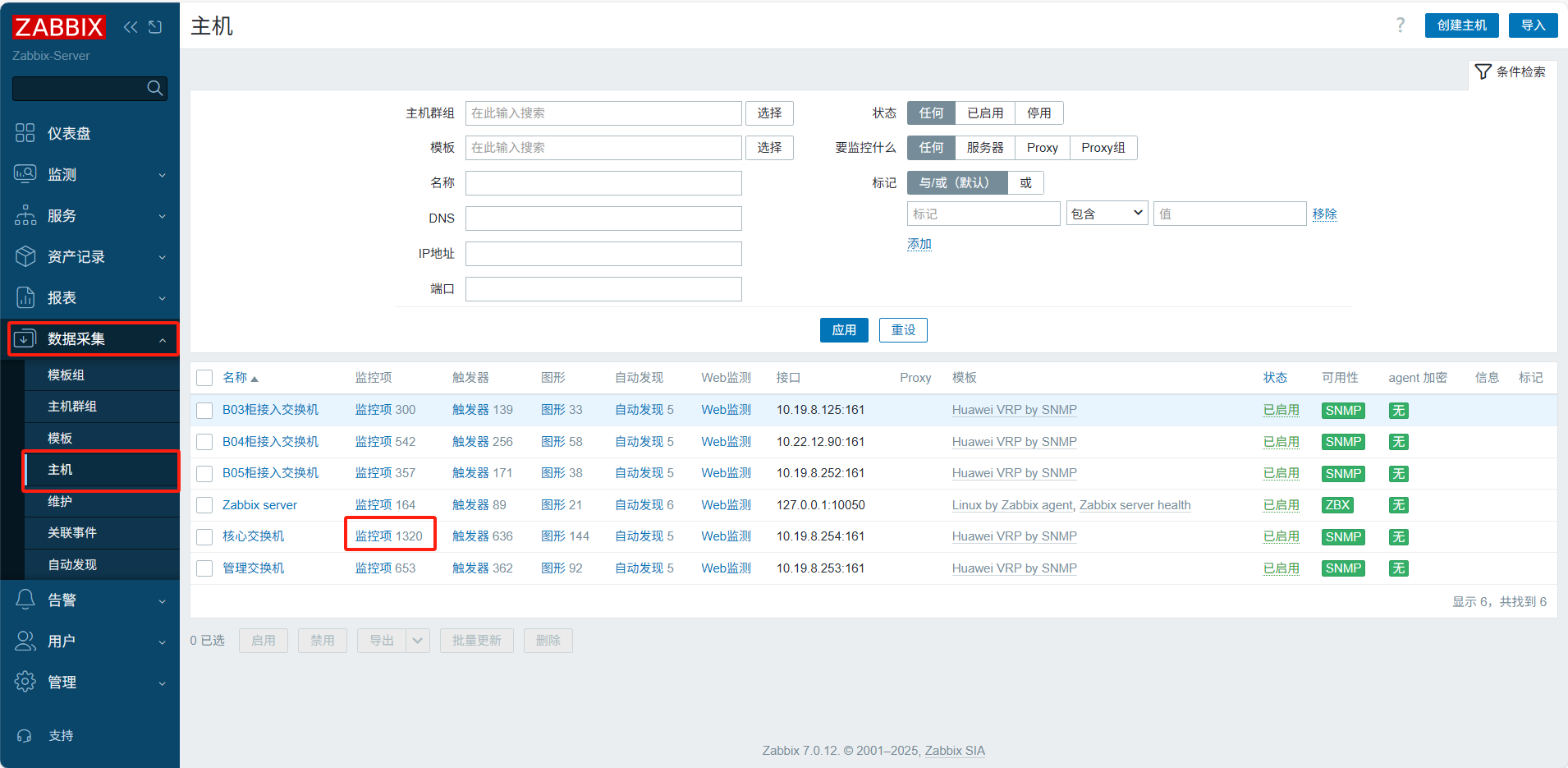Check the box for Zabbix server

[204, 505]
